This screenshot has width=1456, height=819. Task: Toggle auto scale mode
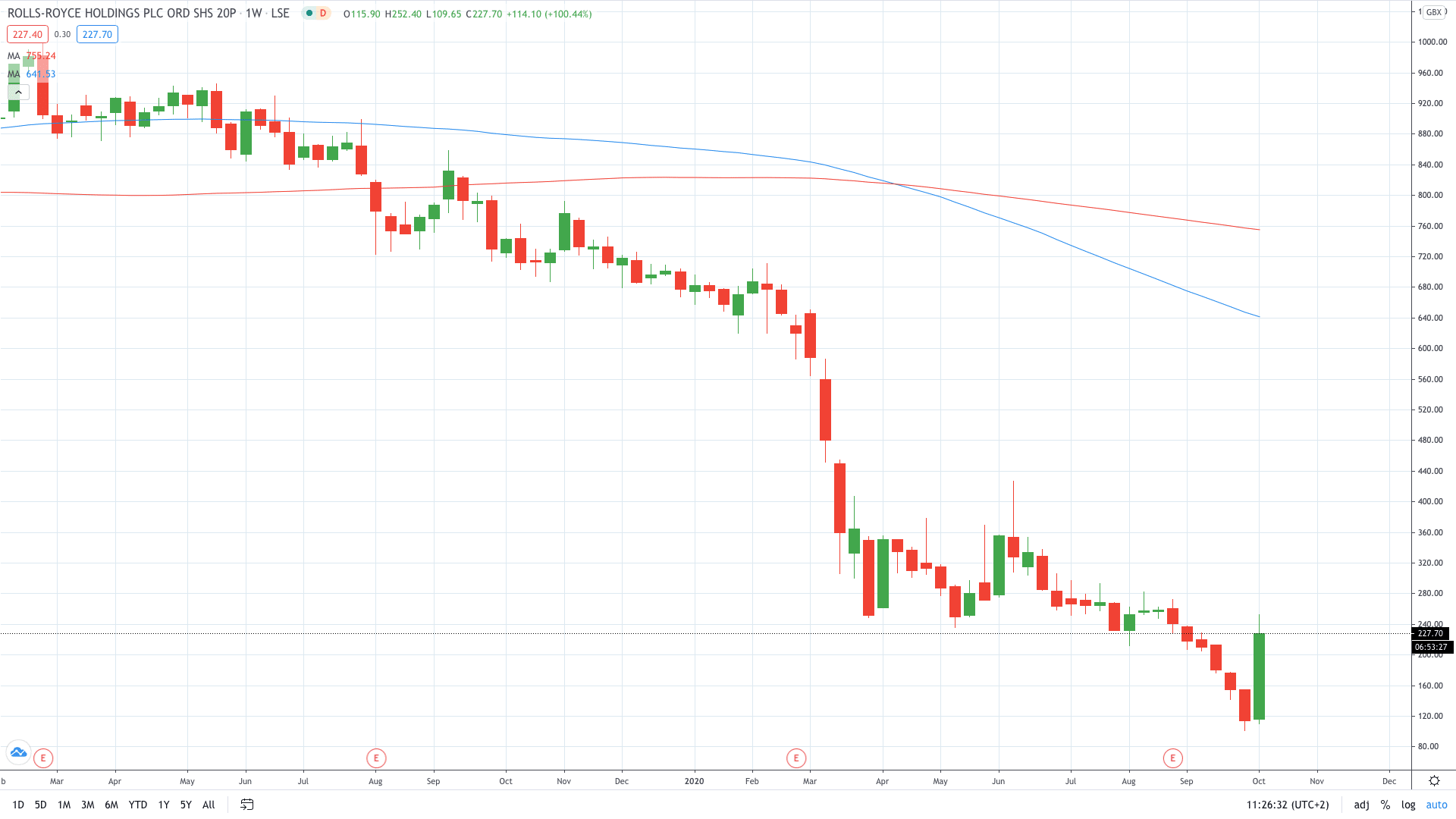pyautogui.click(x=1436, y=805)
